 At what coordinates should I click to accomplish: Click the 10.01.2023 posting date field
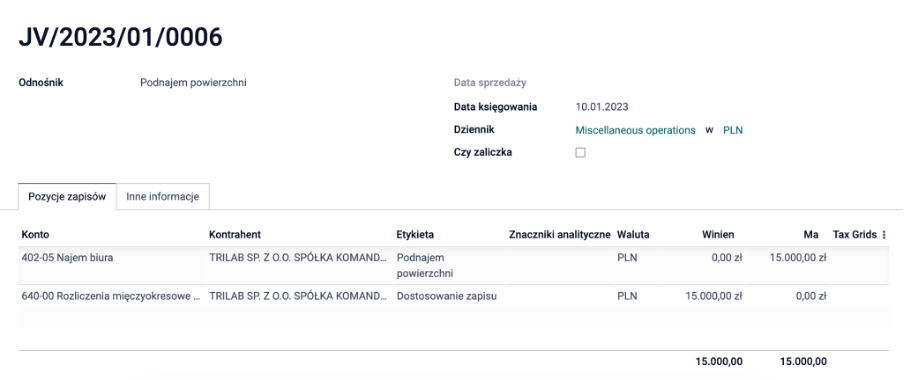click(602, 107)
